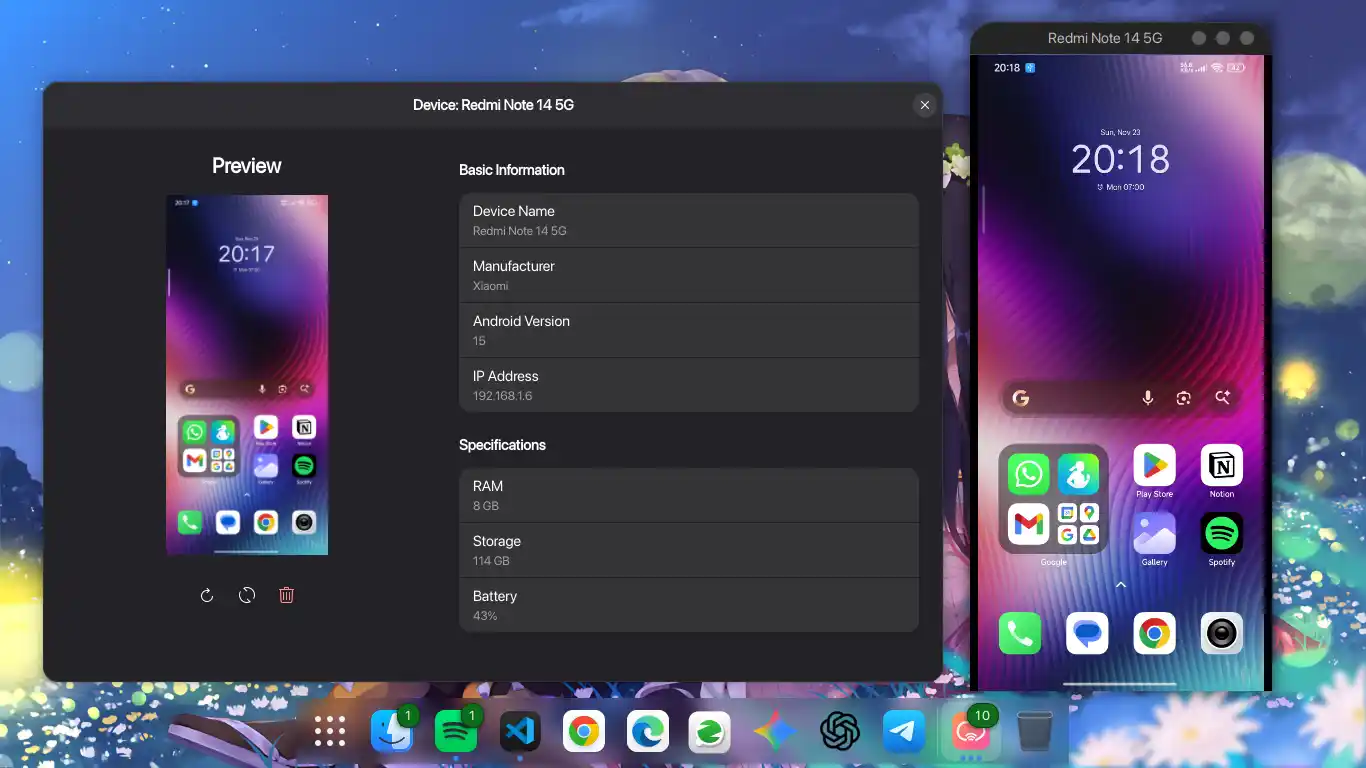Image resolution: width=1366 pixels, height=768 pixels.
Task: Refresh the device screenshot preview
Action: click(246, 594)
